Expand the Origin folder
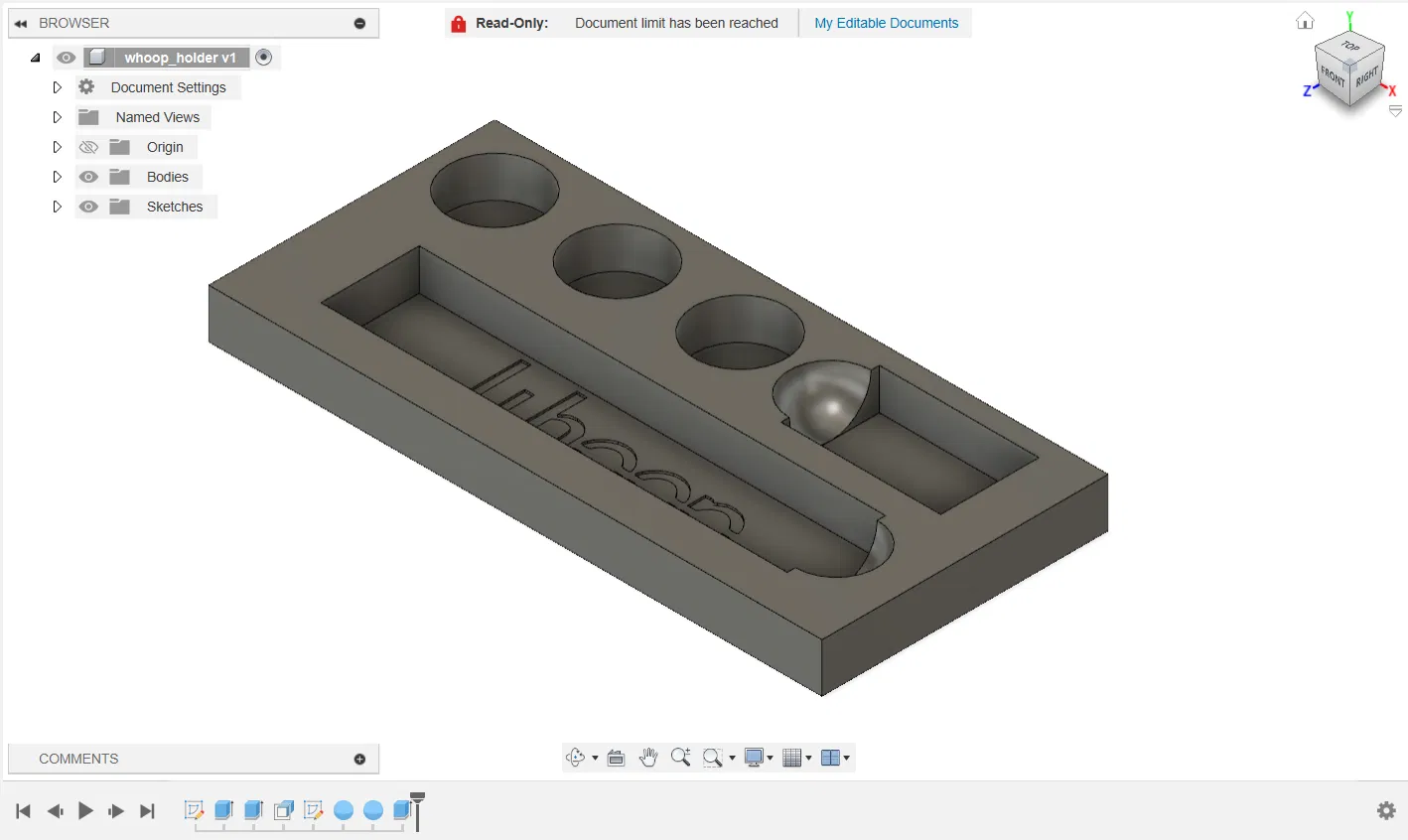Viewport: 1408px width, 840px height. point(58,147)
